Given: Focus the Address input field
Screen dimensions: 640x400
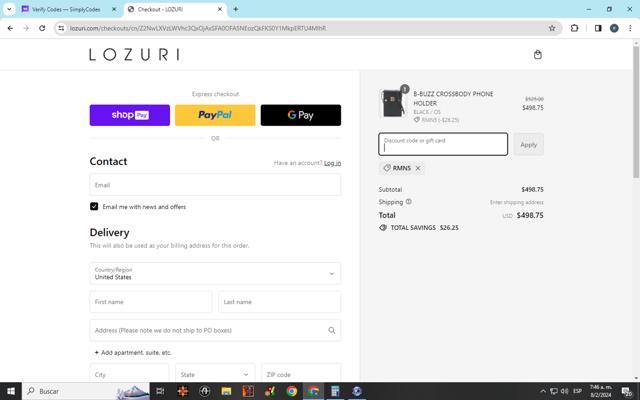Looking at the screenshot, I should click(215, 330).
